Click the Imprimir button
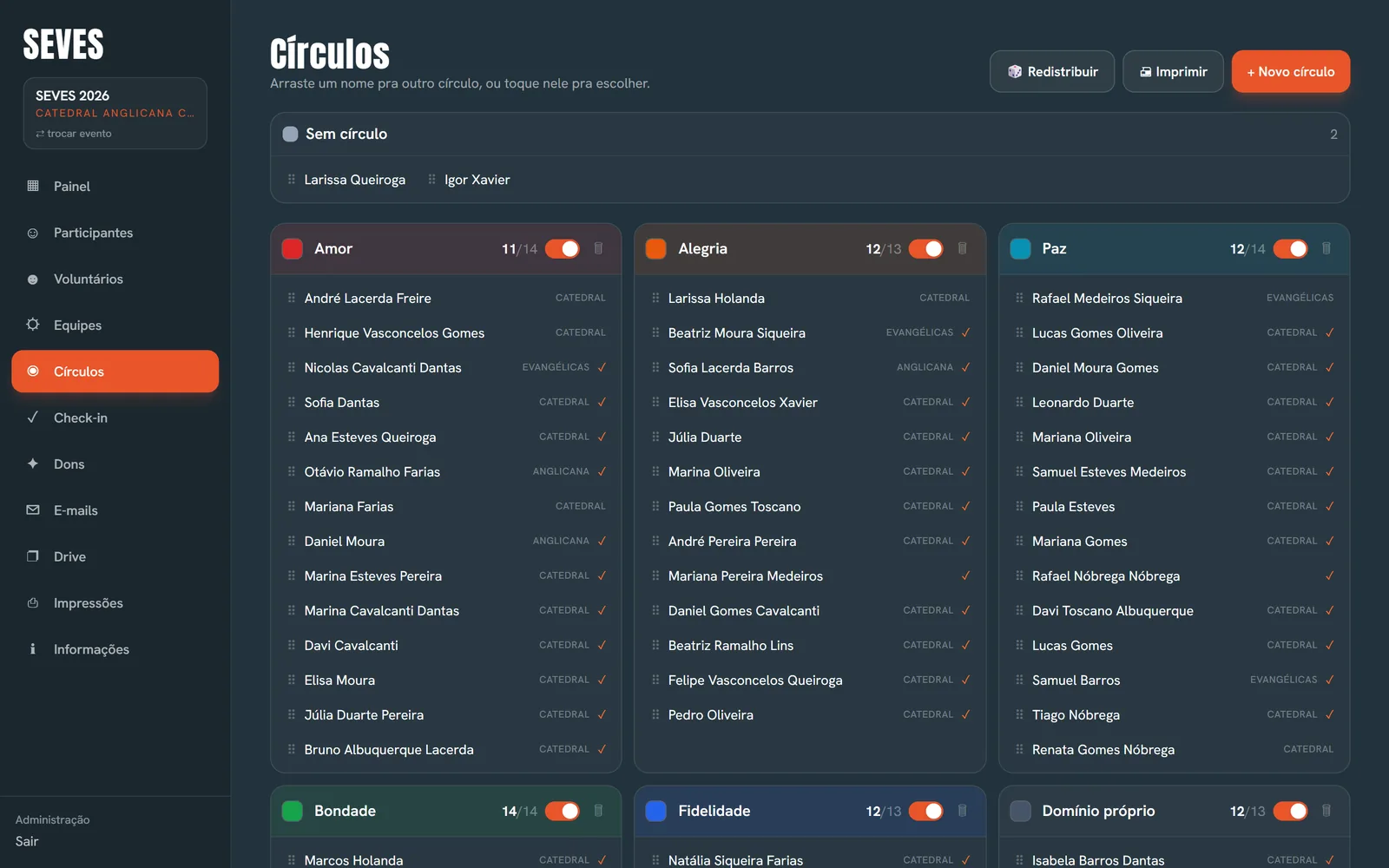 1173,71
